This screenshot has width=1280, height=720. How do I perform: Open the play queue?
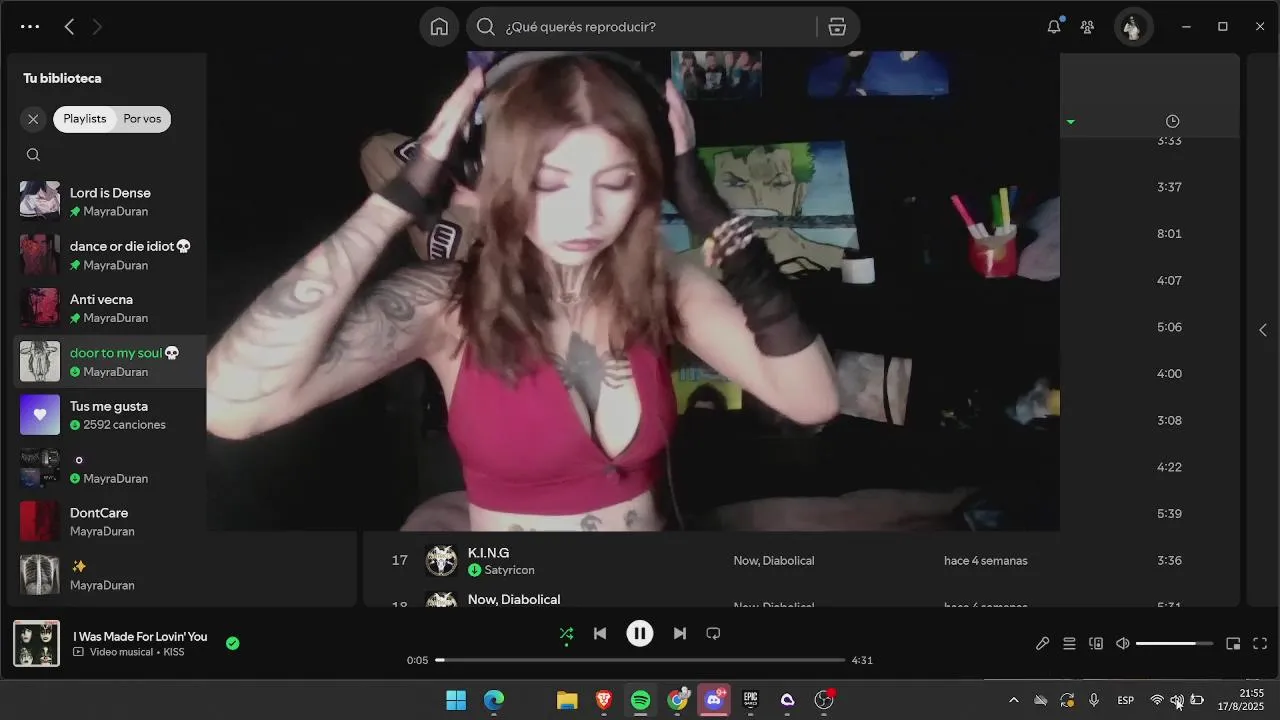click(1069, 644)
